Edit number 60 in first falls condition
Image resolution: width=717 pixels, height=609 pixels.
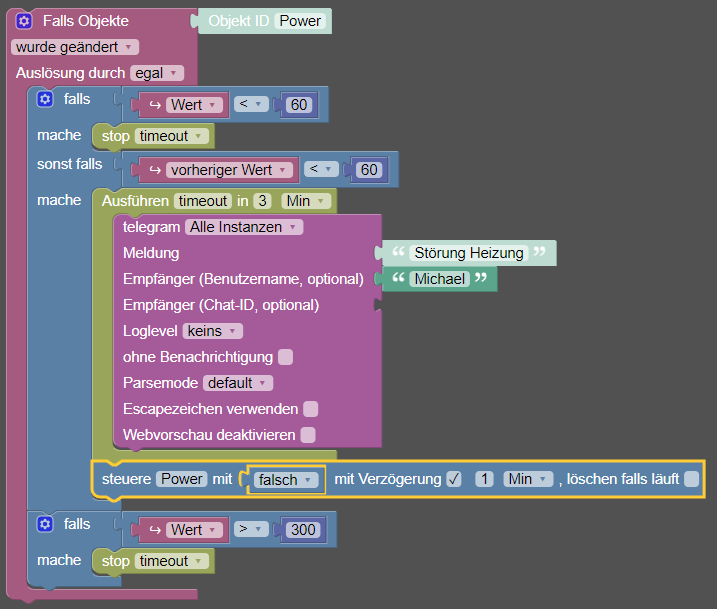pos(299,105)
